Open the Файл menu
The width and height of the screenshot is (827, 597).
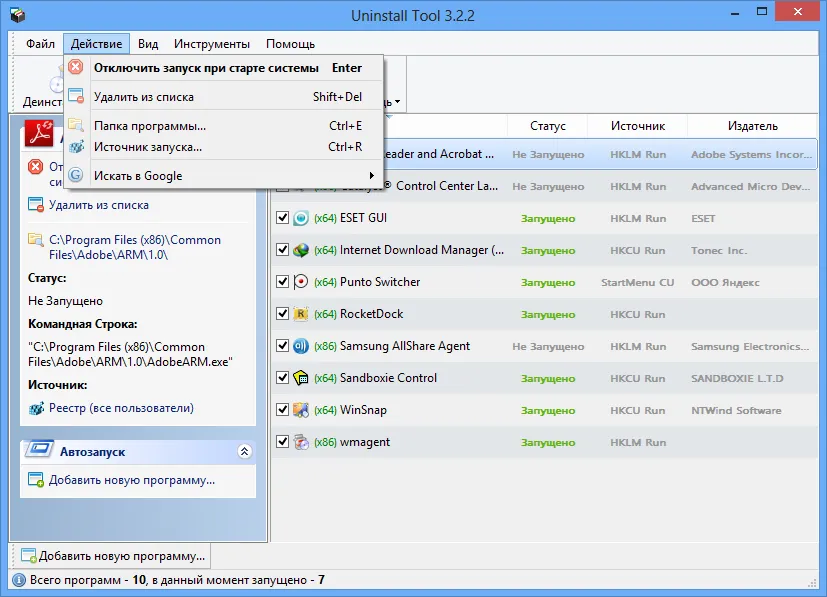pos(41,44)
